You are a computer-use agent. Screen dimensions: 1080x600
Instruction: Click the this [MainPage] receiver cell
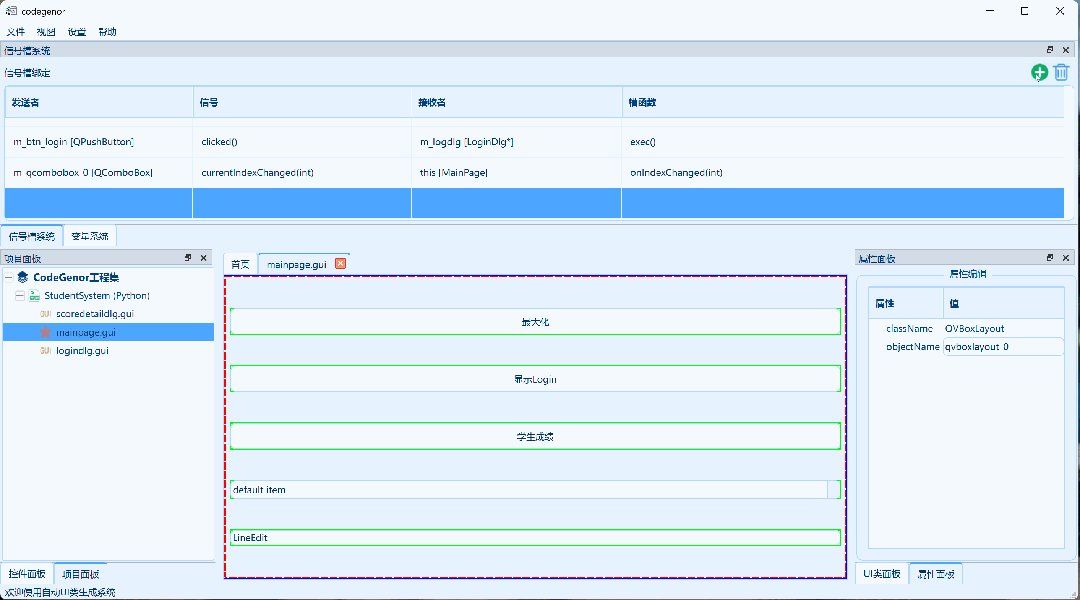coord(517,172)
